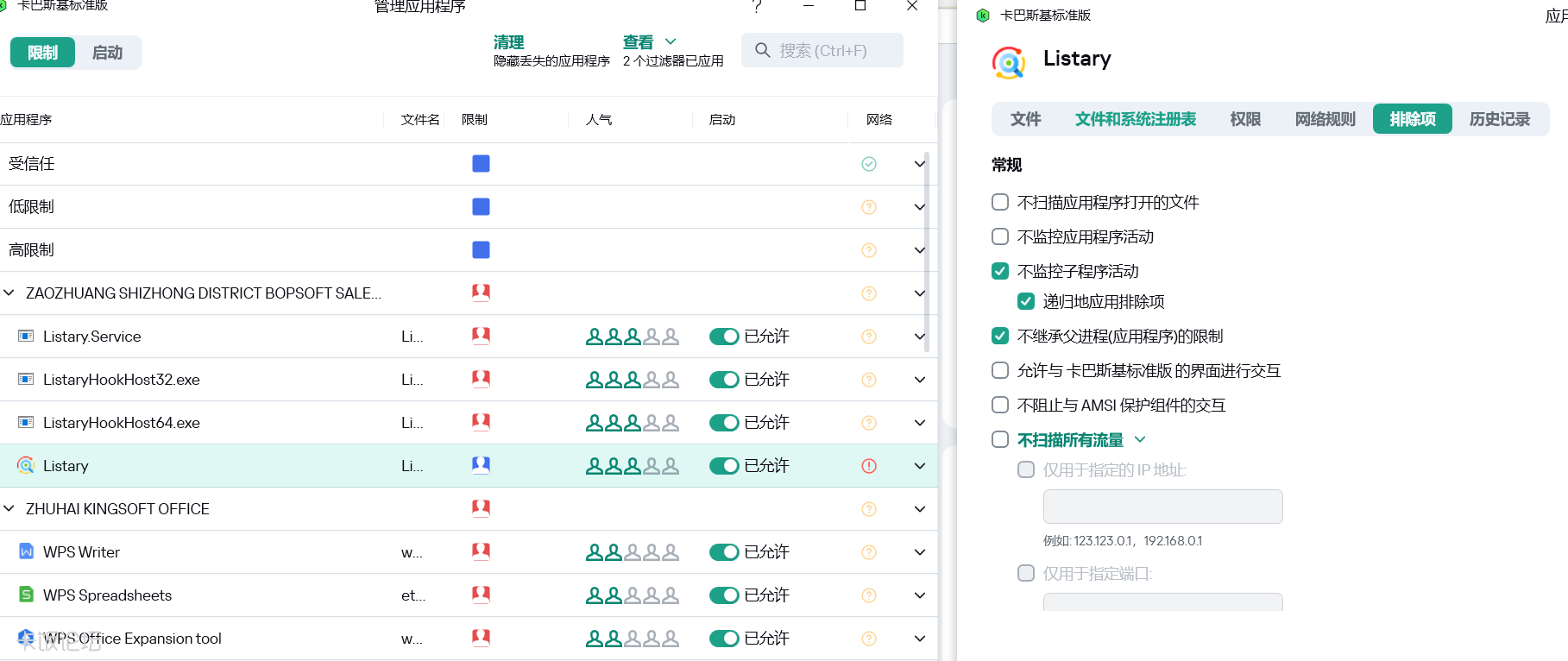Viewport: 1568px width, 661px height.
Task: Switch to the 网络规则 tab
Action: pos(1326,119)
